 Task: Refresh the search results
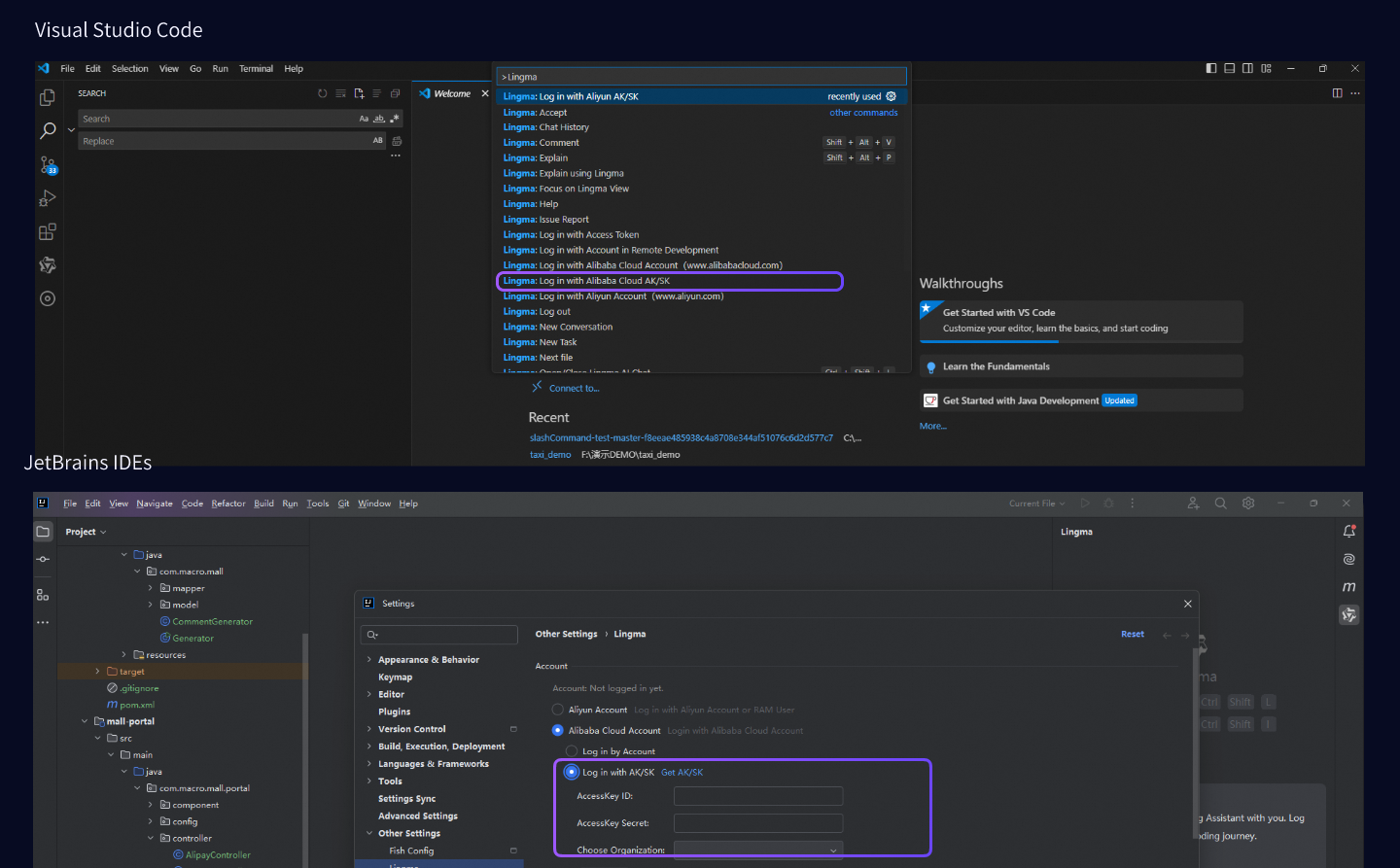pyautogui.click(x=323, y=93)
